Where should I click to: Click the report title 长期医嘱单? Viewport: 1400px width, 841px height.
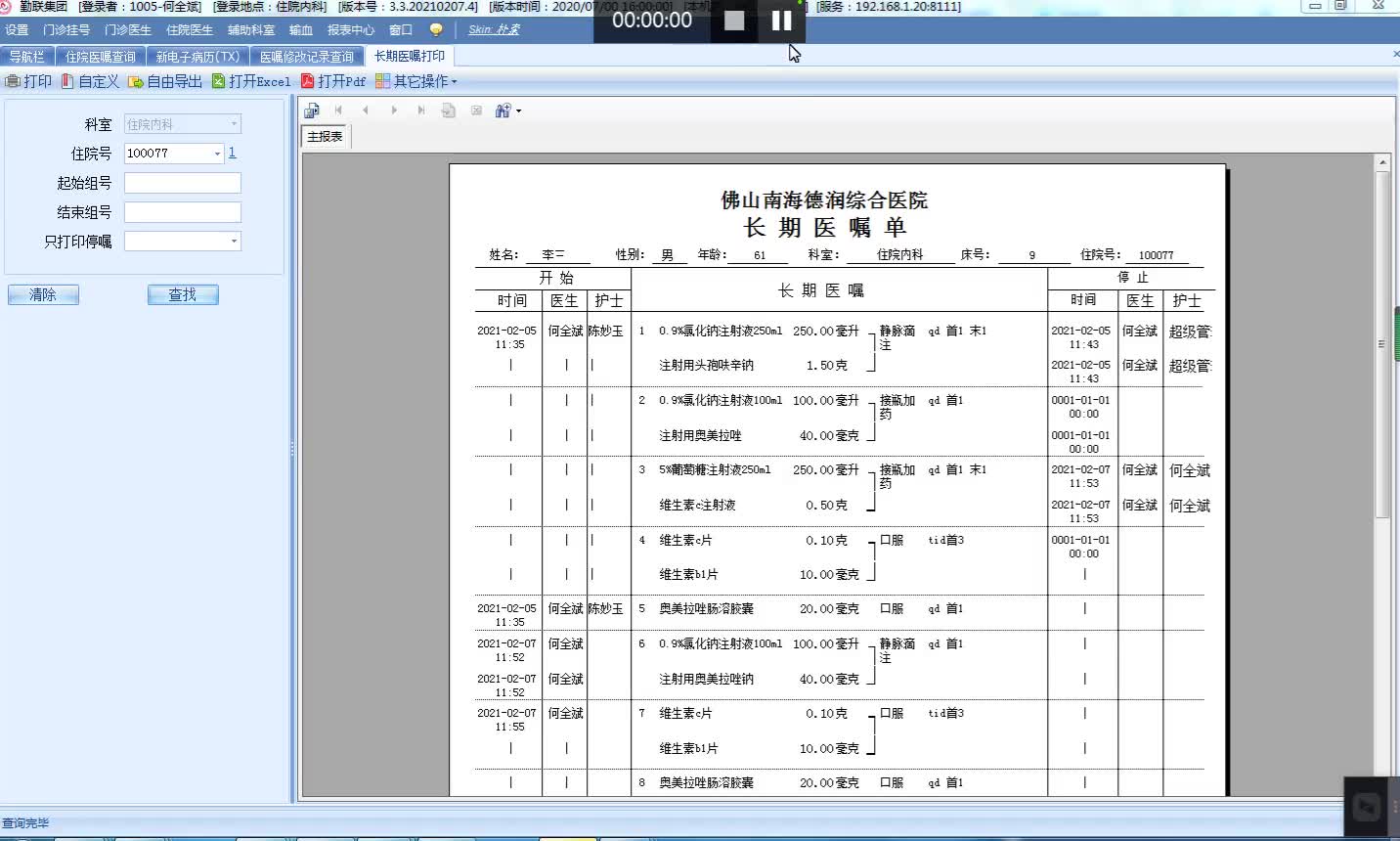(x=825, y=228)
